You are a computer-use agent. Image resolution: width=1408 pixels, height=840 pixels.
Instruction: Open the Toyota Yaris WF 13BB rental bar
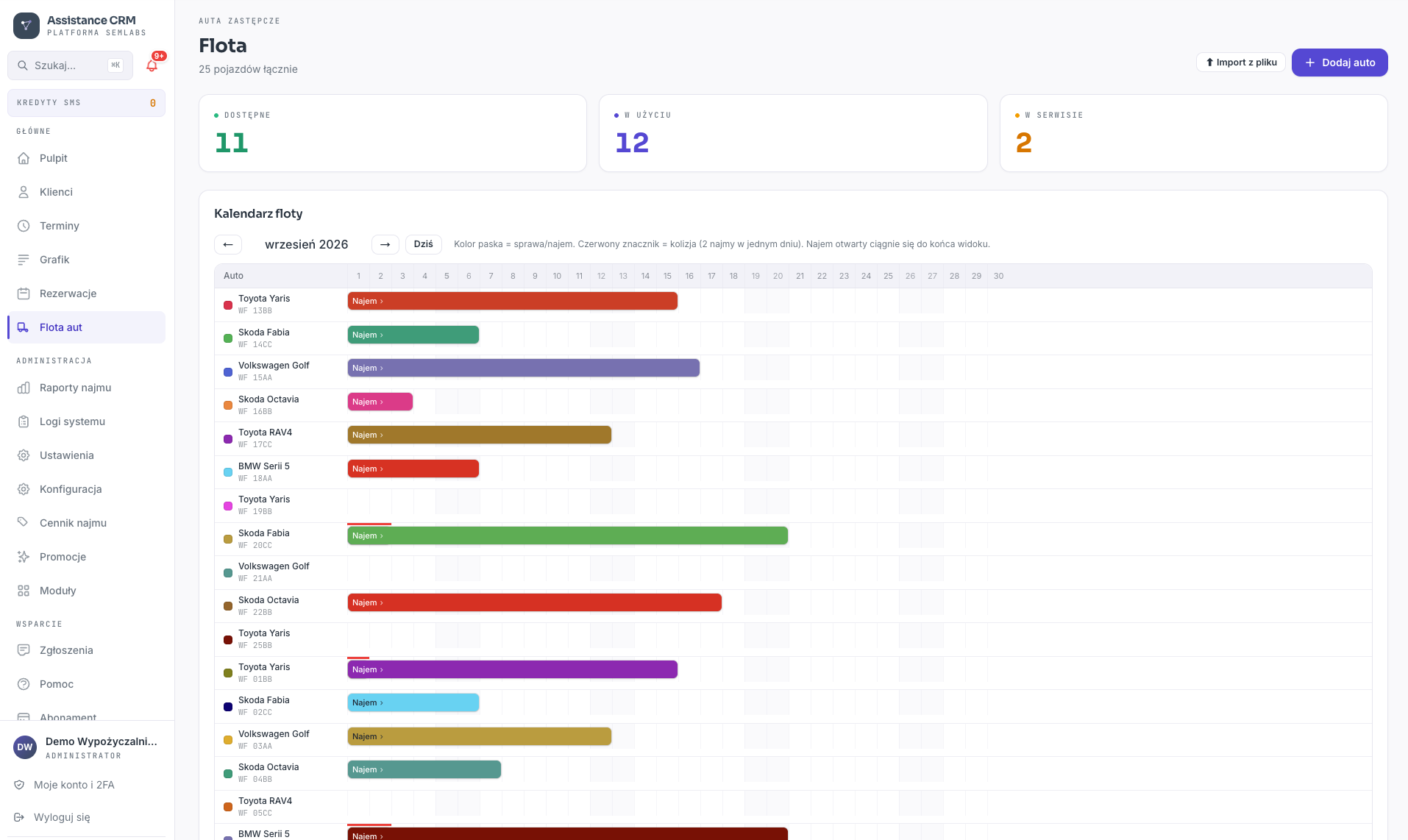pos(513,301)
